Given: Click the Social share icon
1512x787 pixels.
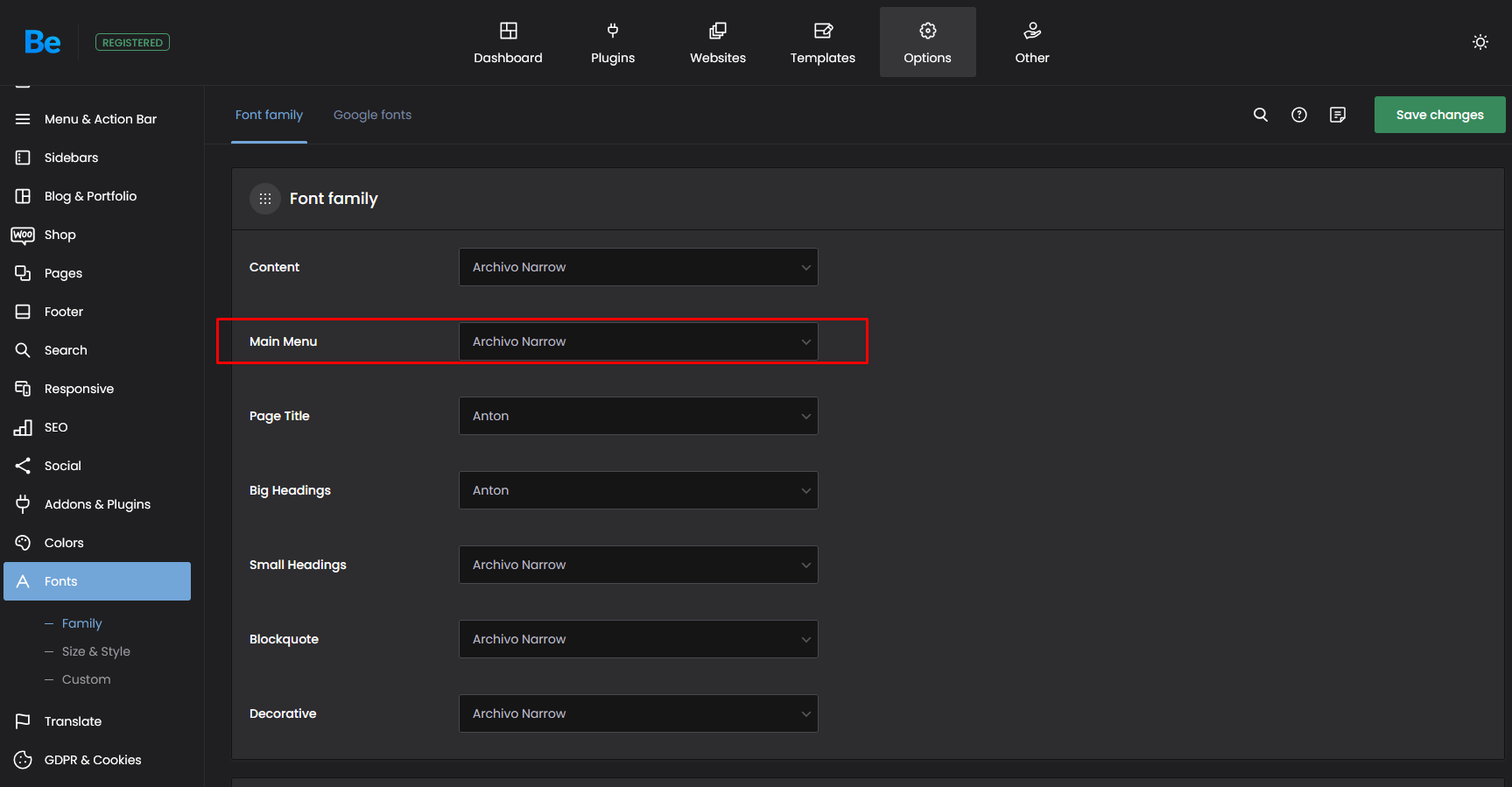Looking at the screenshot, I should (x=23, y=466).
